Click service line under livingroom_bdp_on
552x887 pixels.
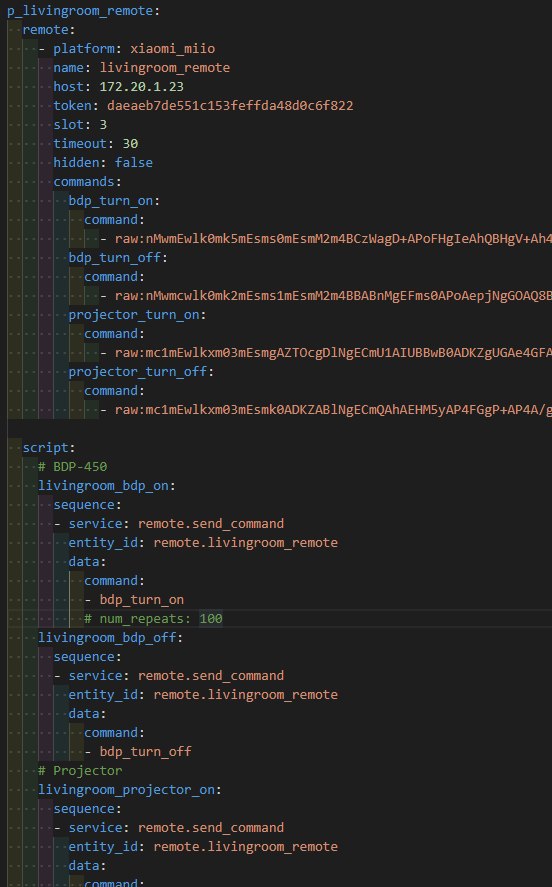tap(169, 524)
